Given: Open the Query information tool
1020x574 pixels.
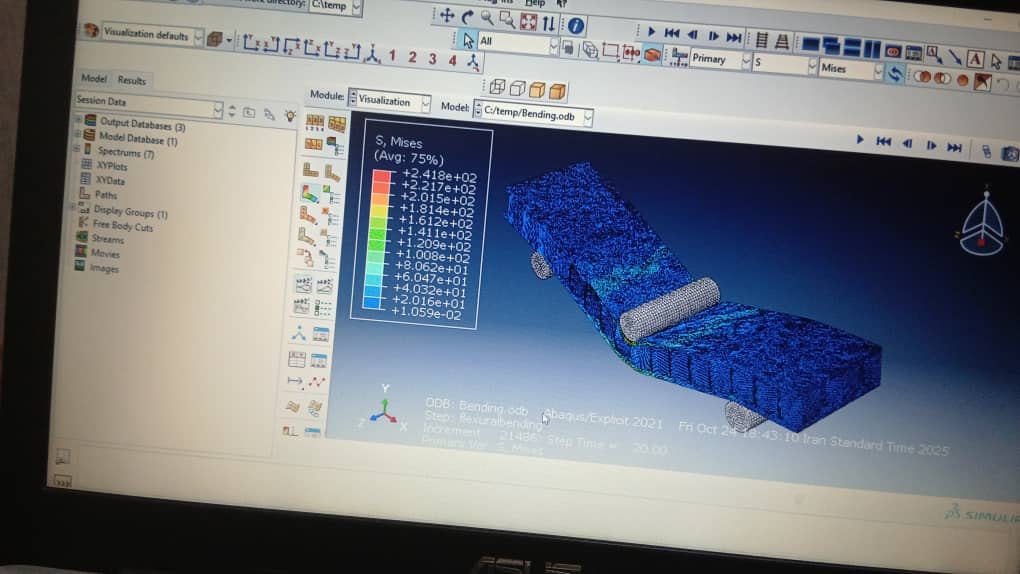Looking at the screenshot, I should (576, 24).
